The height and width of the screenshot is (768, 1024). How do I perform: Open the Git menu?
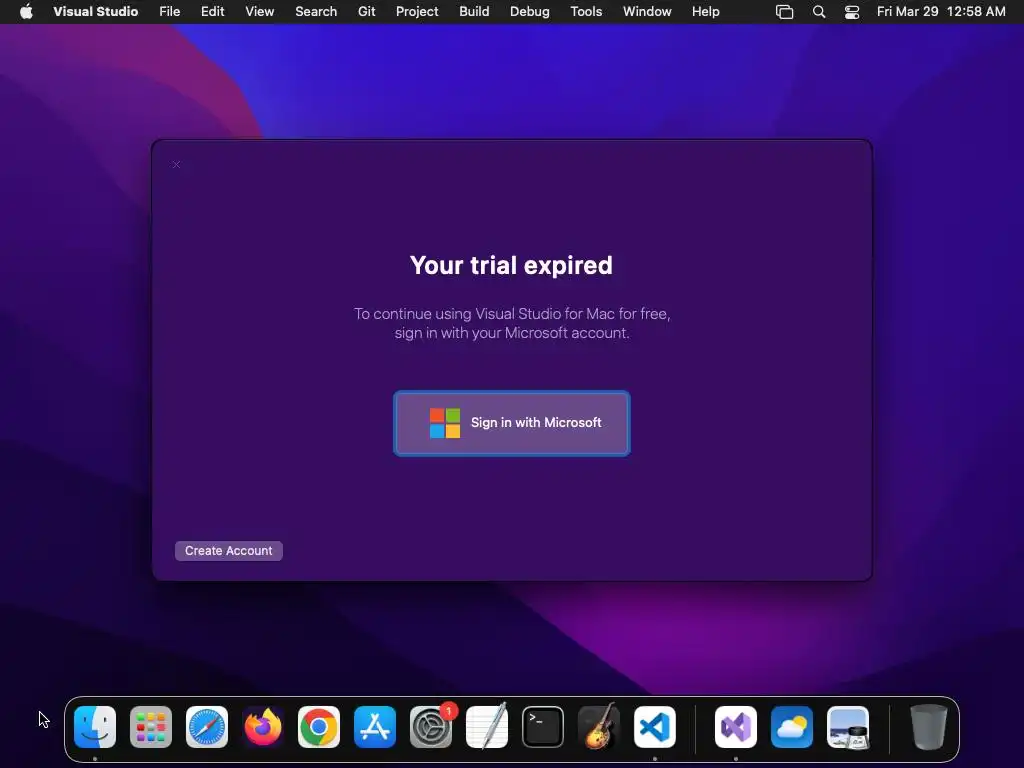[366, 12]
